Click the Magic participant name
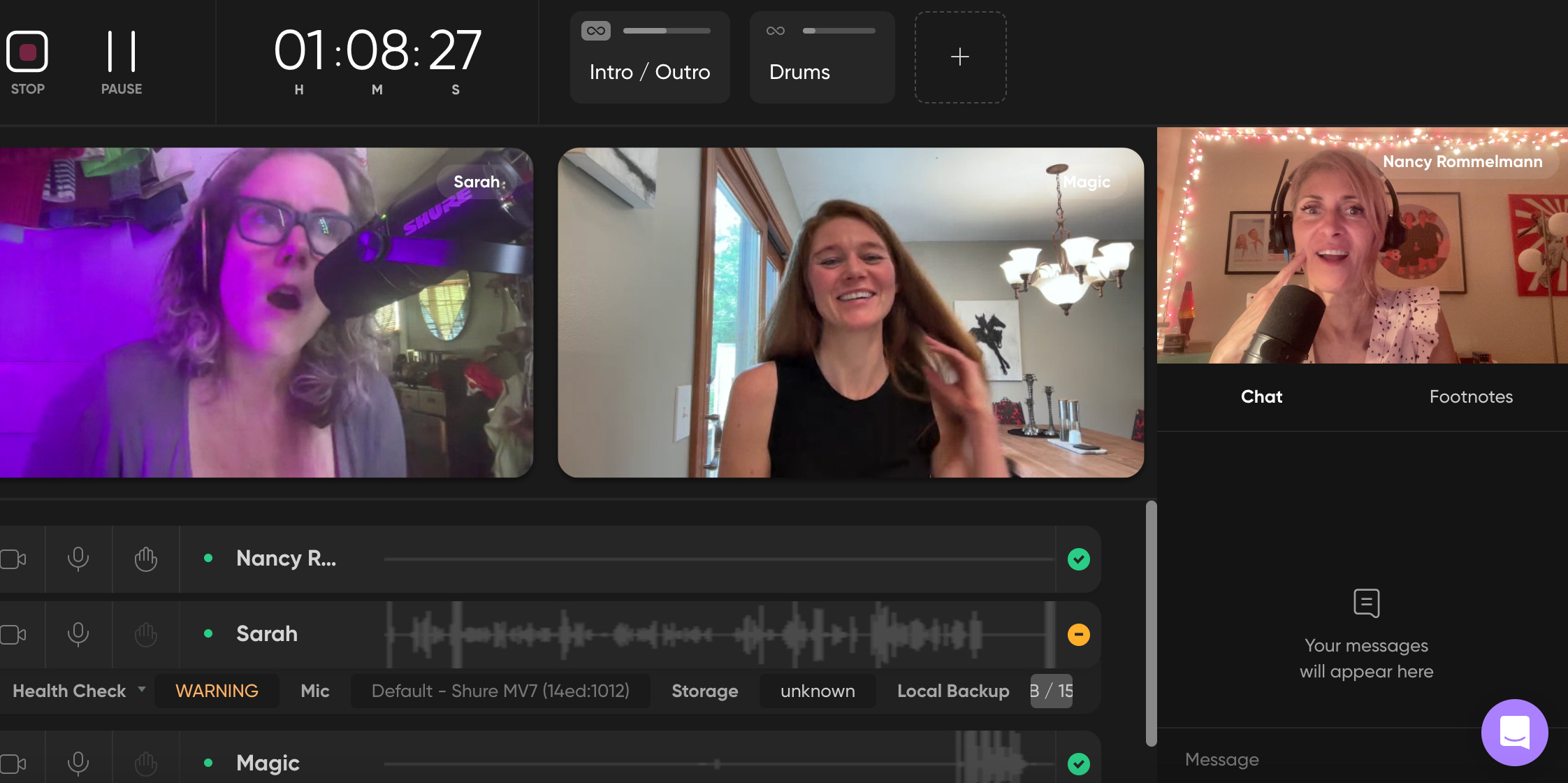Image resolution: width=1568 pixels, height=783 pixels. coord(268,763)
